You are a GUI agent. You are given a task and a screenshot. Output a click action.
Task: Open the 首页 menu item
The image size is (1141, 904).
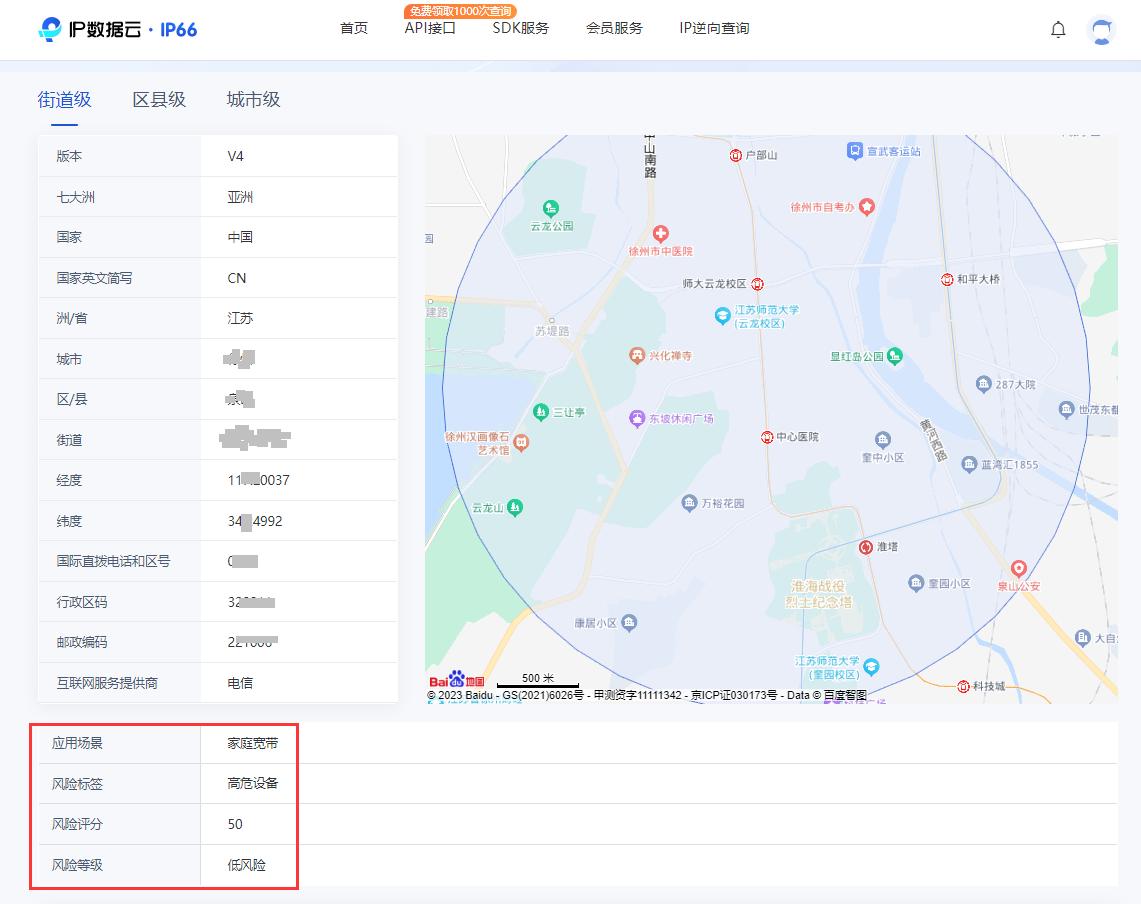[x=352, y=29]
